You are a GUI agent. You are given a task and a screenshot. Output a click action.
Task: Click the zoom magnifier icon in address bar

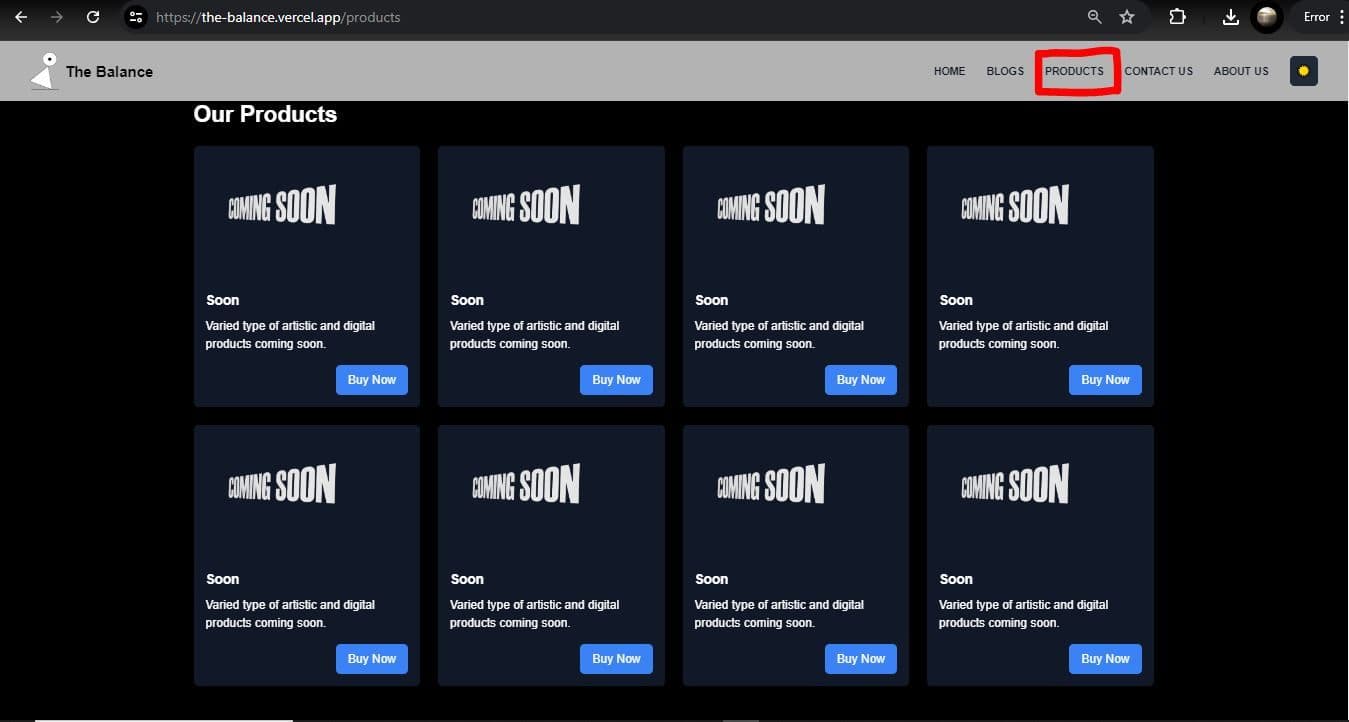tap(1095, 17)
